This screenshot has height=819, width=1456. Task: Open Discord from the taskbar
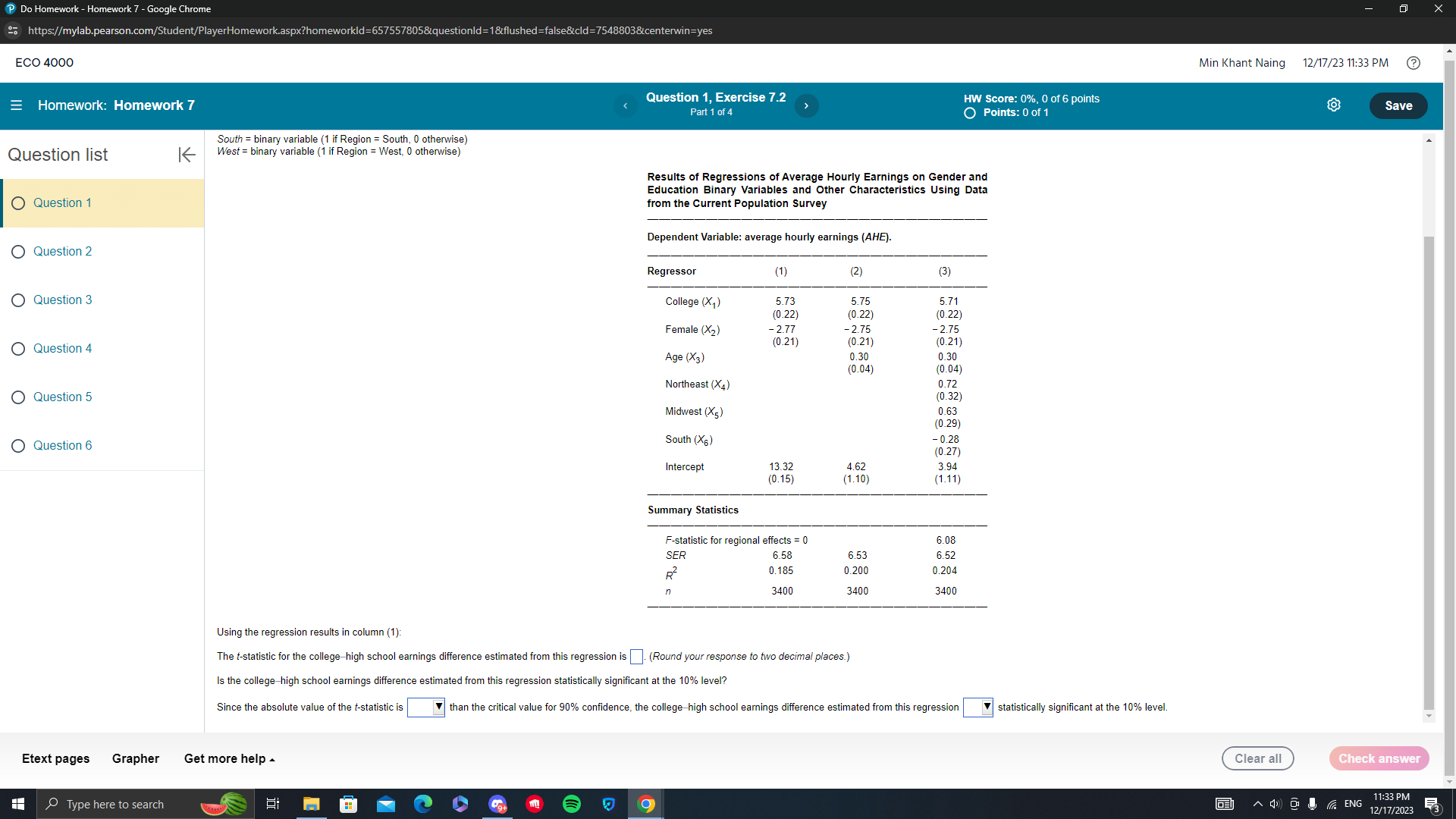(497, 804)
